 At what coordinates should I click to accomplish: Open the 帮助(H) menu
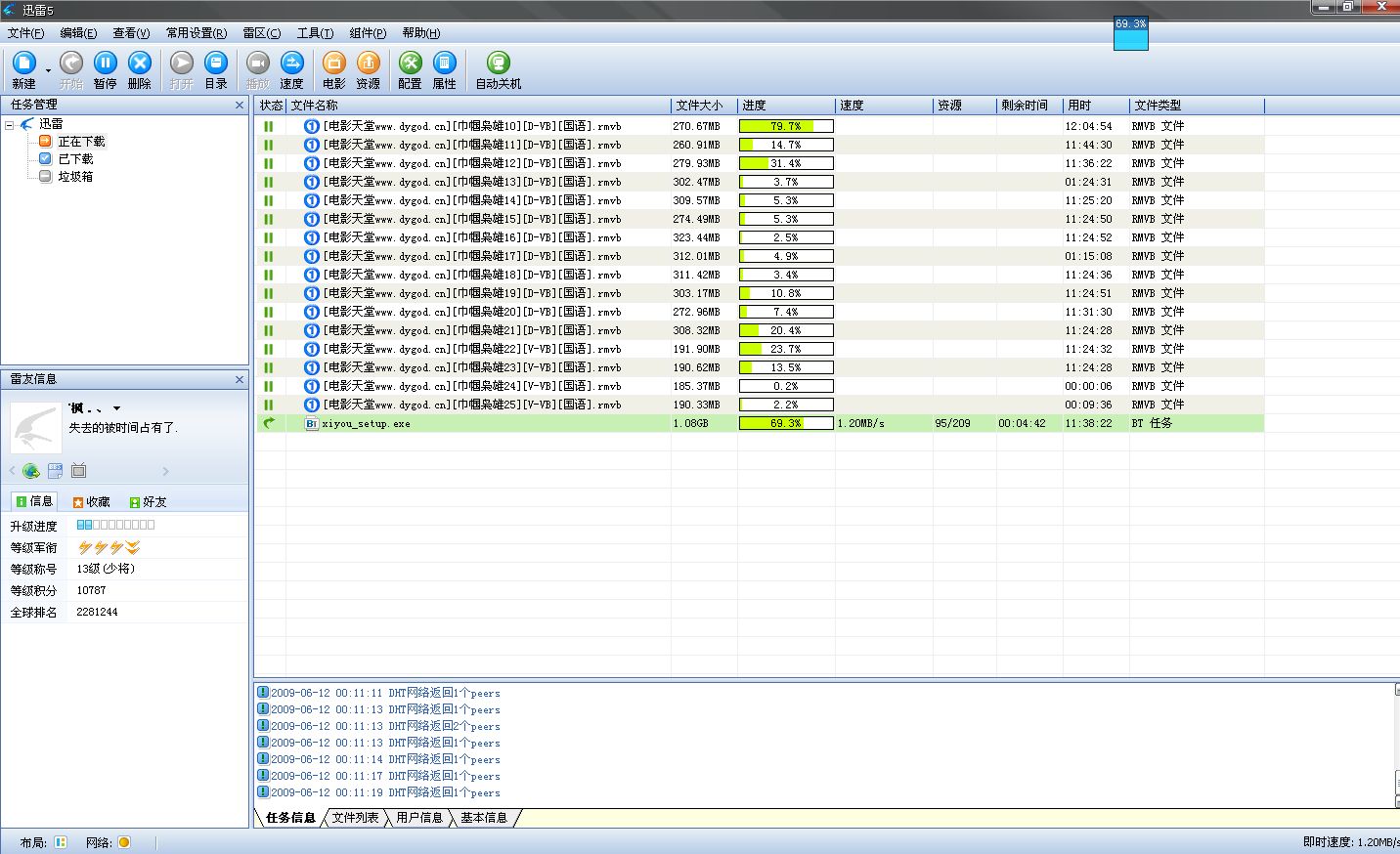(x=421, y=33)
